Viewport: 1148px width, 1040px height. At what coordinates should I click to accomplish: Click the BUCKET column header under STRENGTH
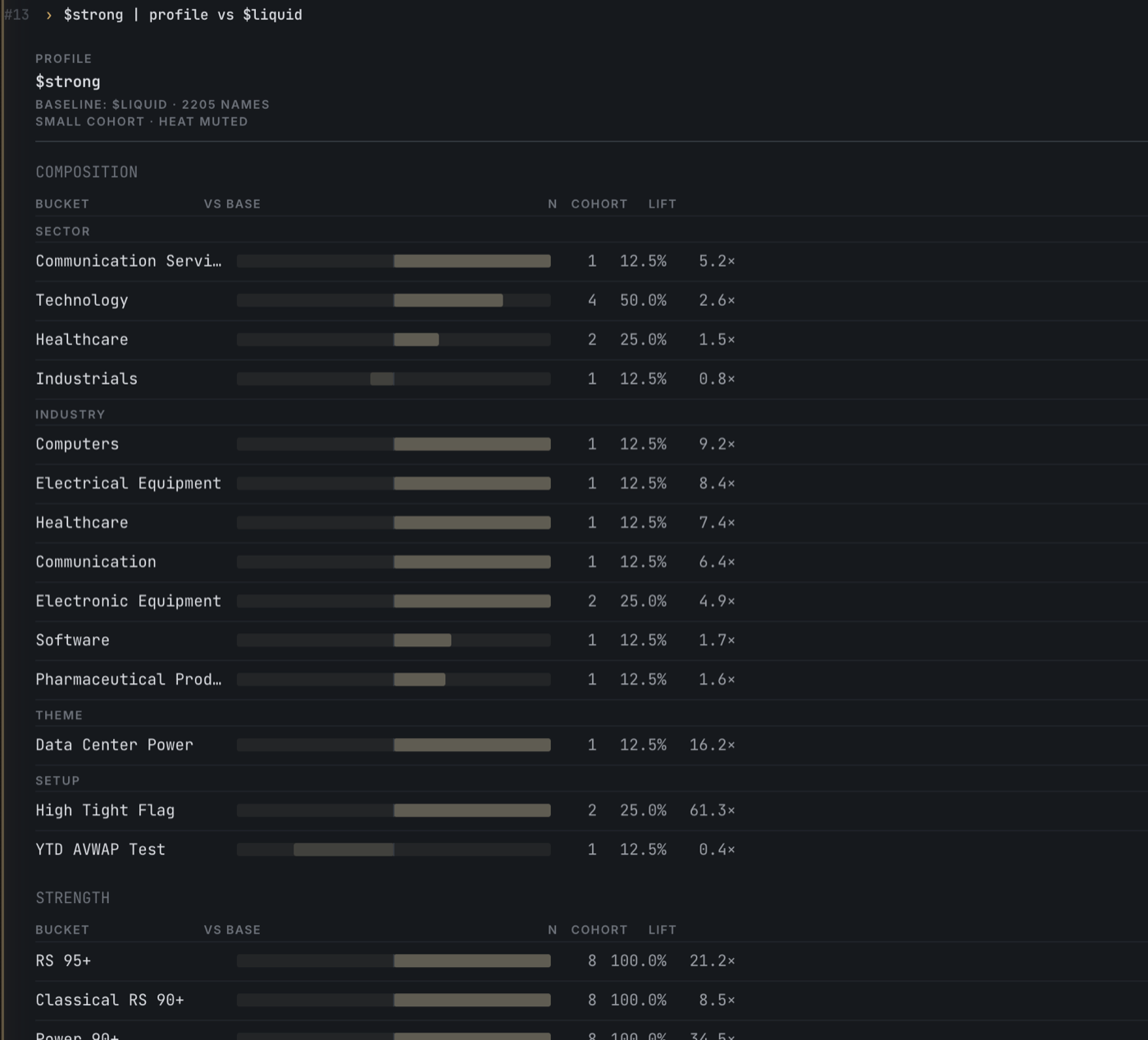pos(62,929)
